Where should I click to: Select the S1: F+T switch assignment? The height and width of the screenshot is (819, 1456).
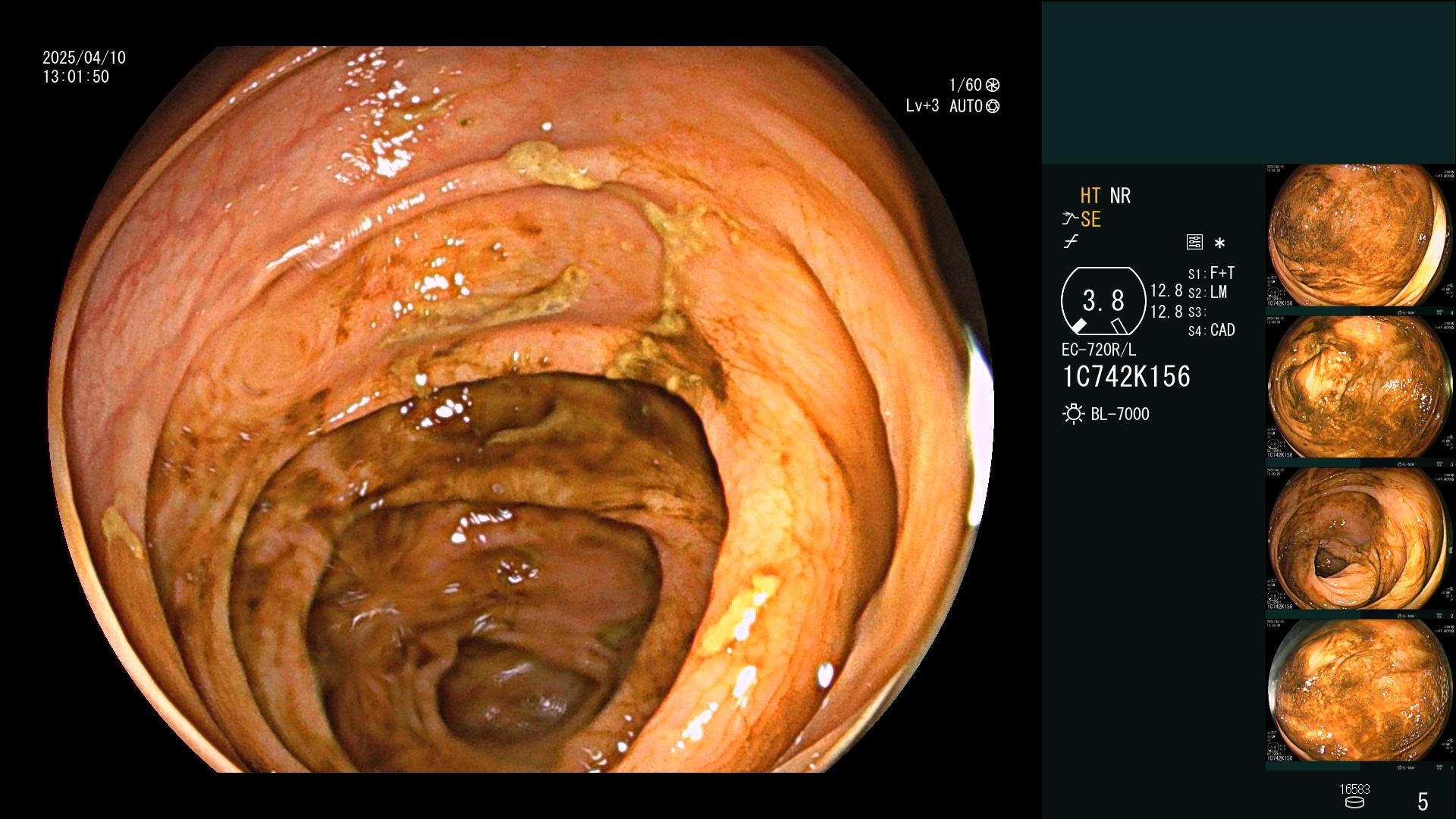(1211, 273)
